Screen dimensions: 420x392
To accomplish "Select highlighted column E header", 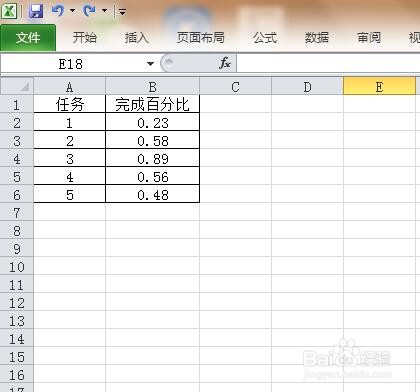I will click(379, 87).
